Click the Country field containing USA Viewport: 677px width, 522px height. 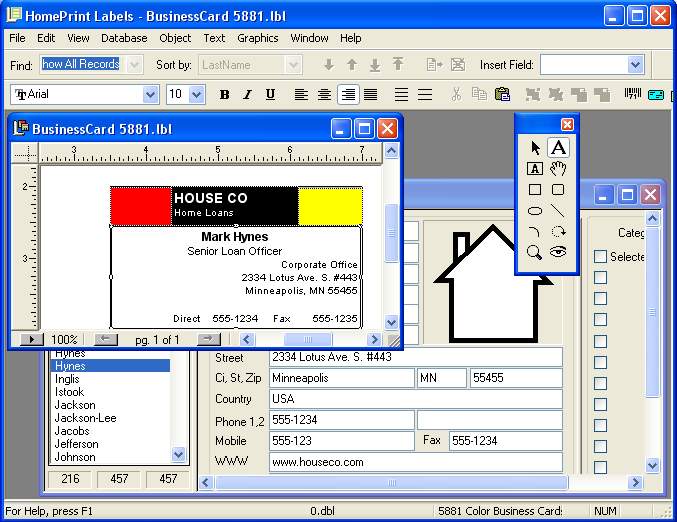416,399
